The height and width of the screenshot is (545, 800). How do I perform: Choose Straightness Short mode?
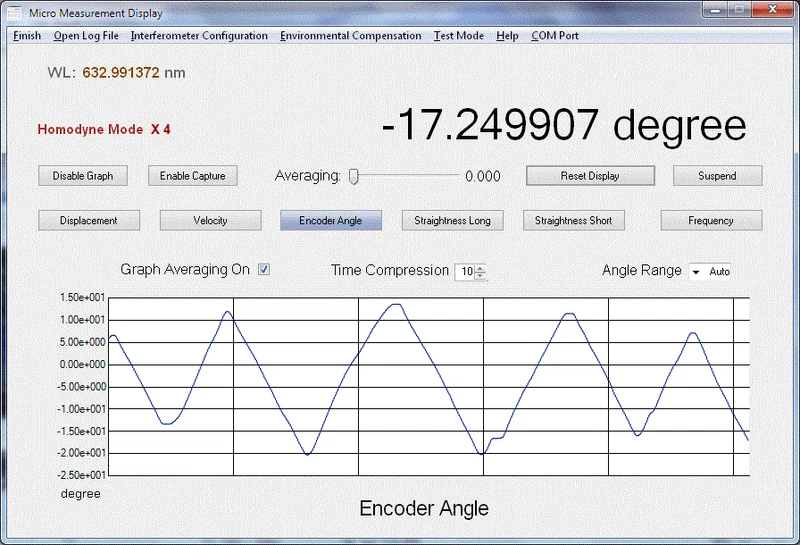click(573, 220)
